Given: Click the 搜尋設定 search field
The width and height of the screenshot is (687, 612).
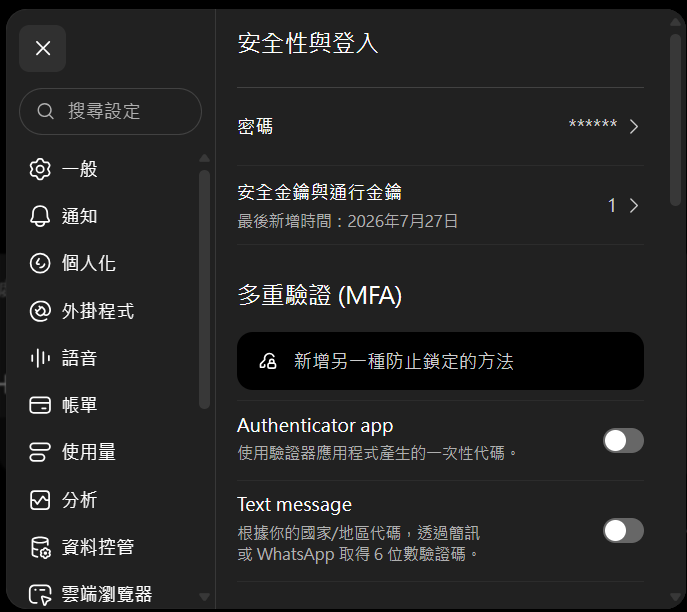Looking at the screenshot, I should point(110,111).
